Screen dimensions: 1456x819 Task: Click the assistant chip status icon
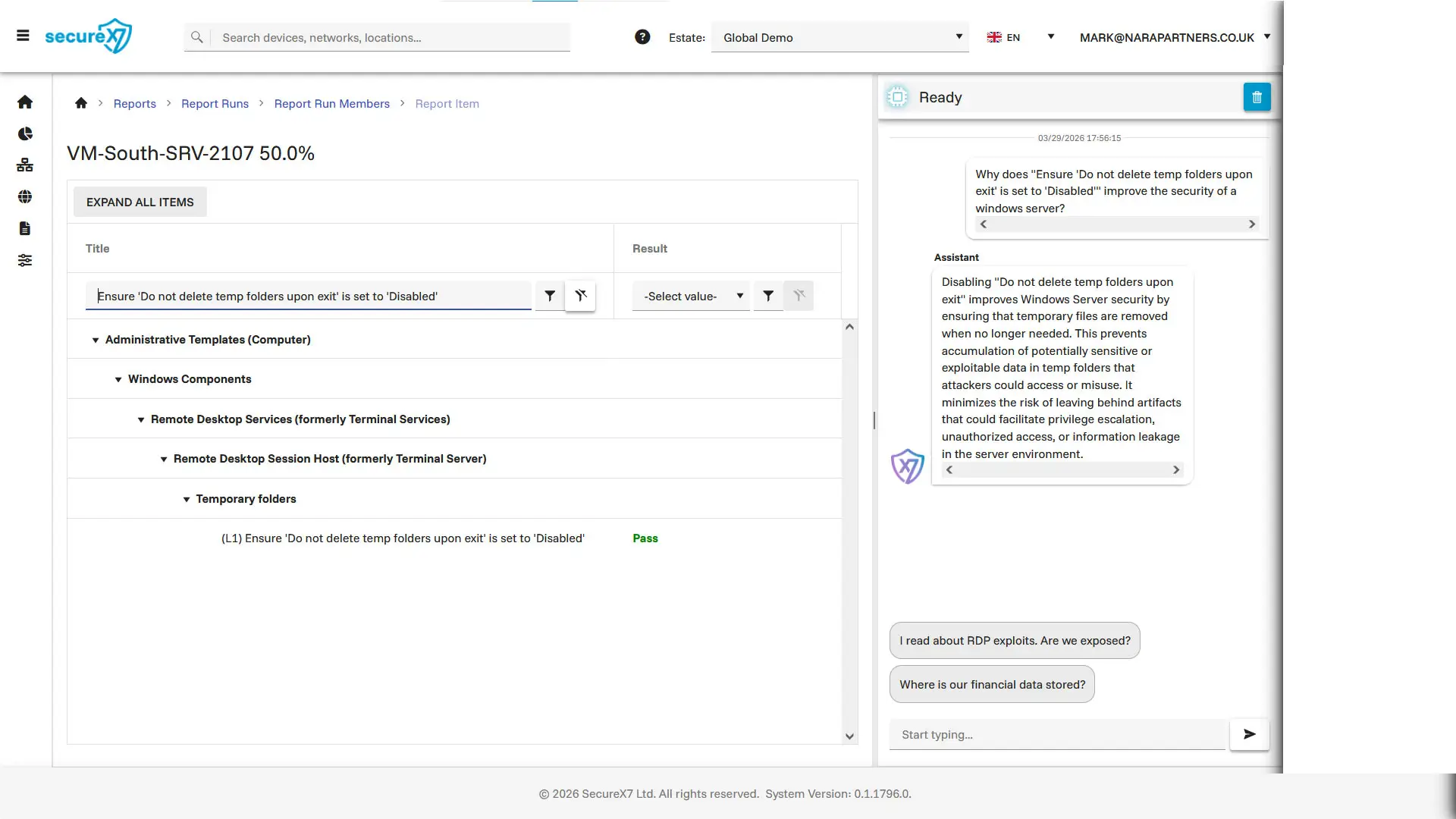point(898,97)
